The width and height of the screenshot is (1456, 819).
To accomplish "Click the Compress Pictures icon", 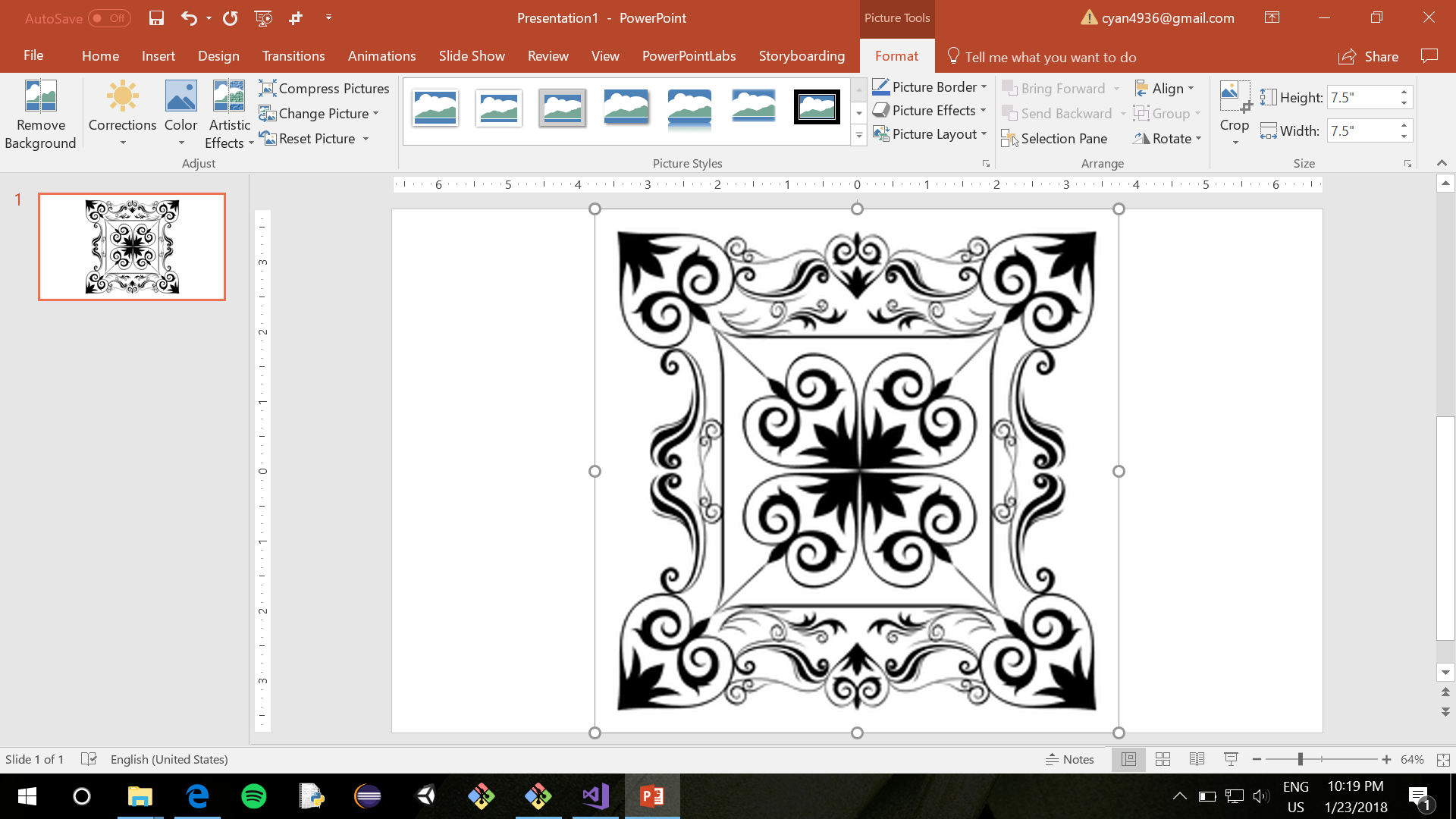I will (268, 88).
